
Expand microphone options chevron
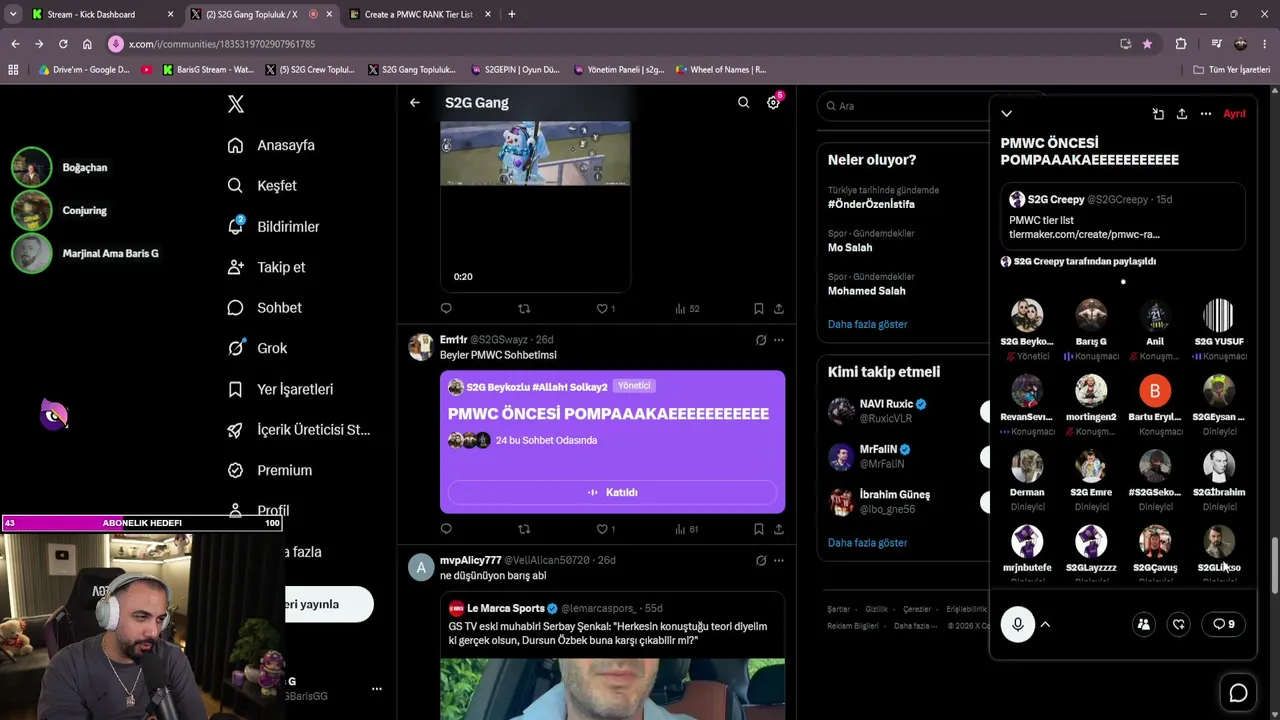(x=1046, y=625)
